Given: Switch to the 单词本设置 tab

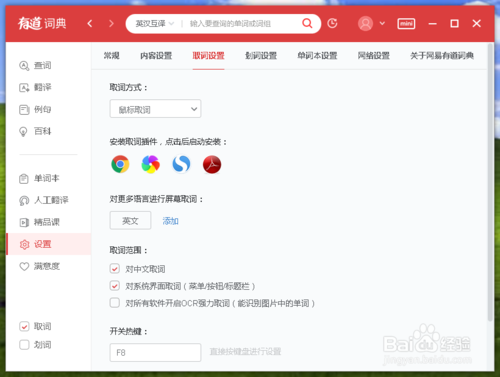Looking at the screenshot, I should [x=317, y=56].
